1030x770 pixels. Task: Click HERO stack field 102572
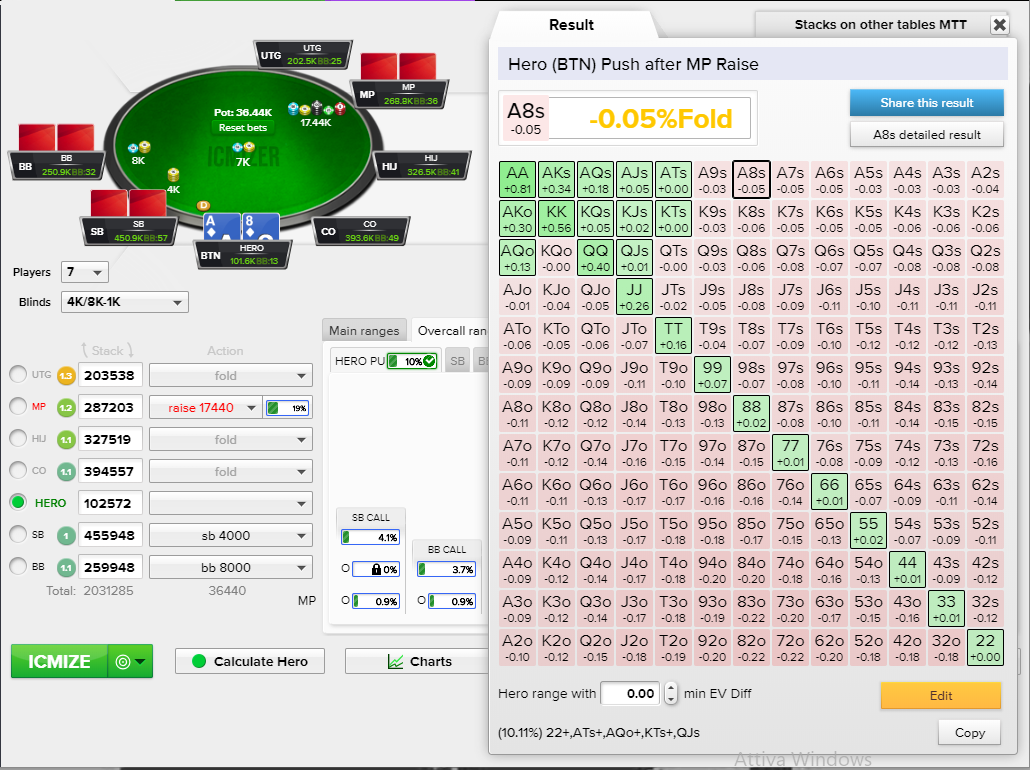click(110, 504)
